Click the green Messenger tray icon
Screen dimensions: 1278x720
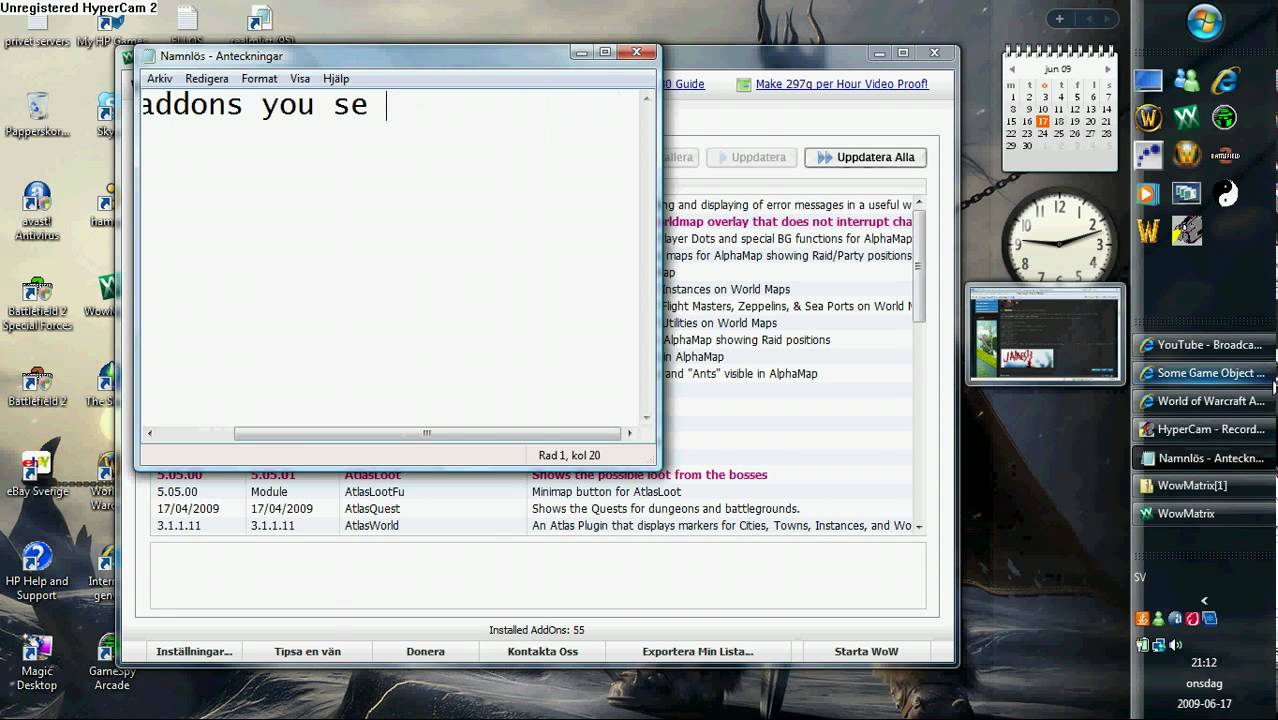point(1158,619)
